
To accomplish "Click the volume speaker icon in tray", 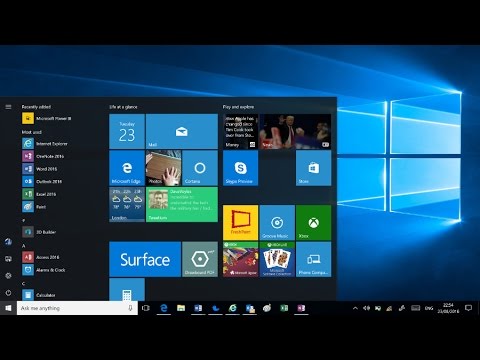I will click(x=366, y=308).
